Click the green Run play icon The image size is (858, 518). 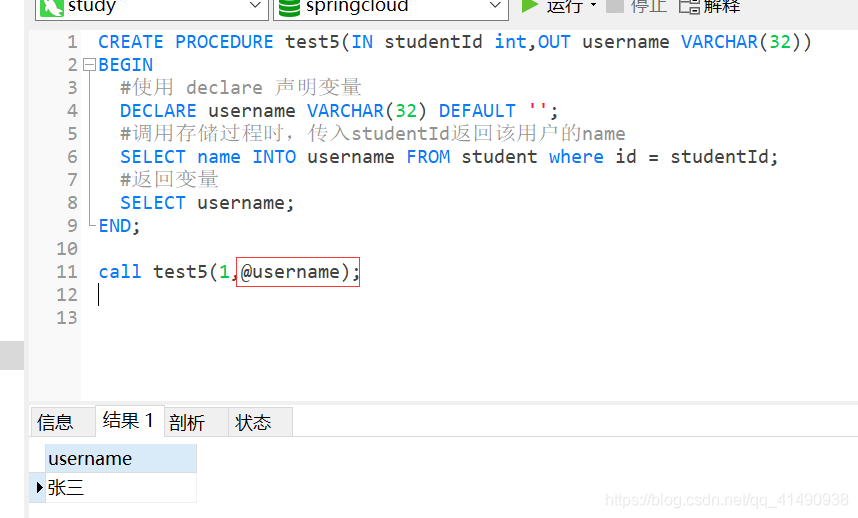tap(529, 6)
